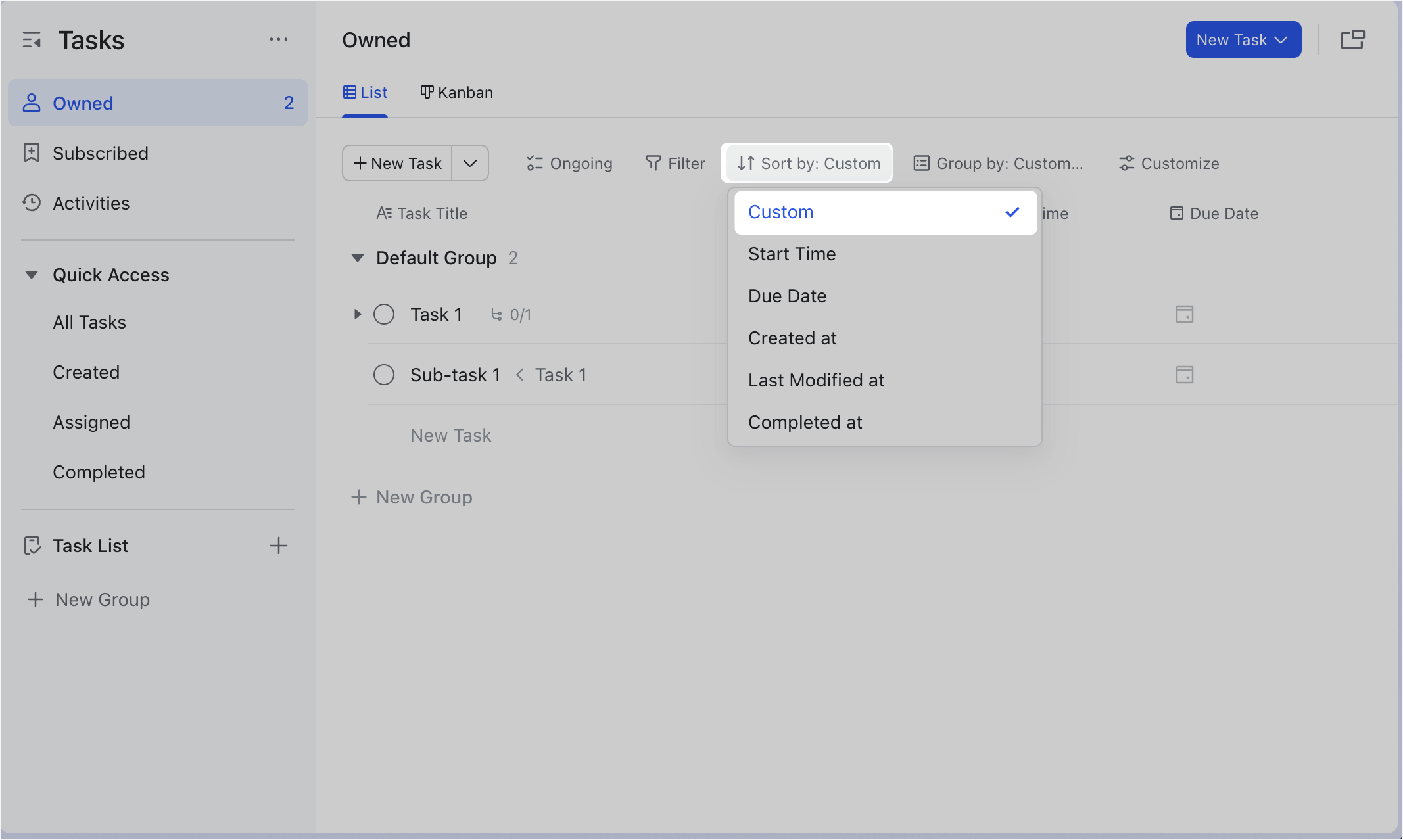Open Assigned in Quick Access
Image resolution: width=1403 pixels, height=840 pixels.
click(x=91, y=422)
